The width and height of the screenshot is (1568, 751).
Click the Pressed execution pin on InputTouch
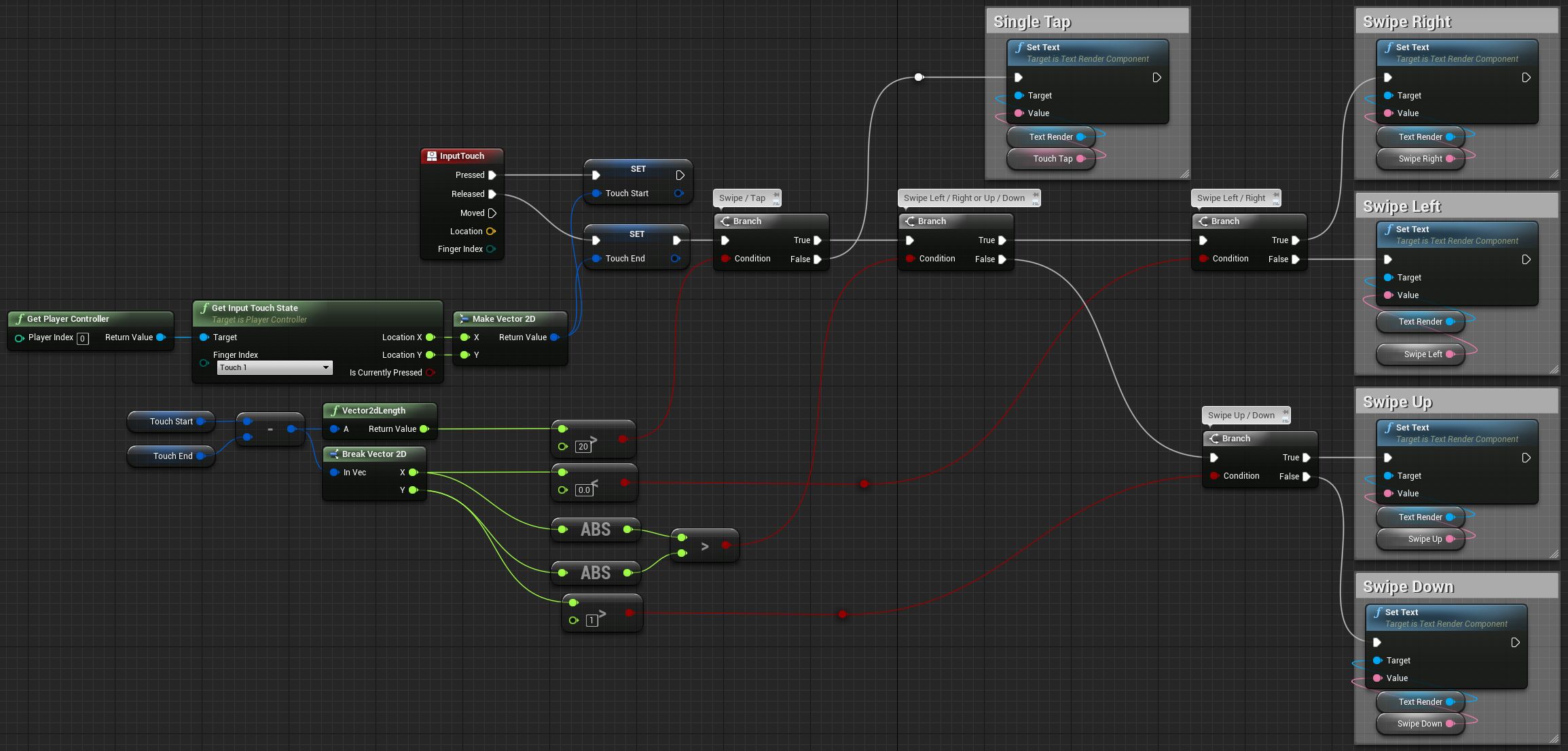(492, 175)
